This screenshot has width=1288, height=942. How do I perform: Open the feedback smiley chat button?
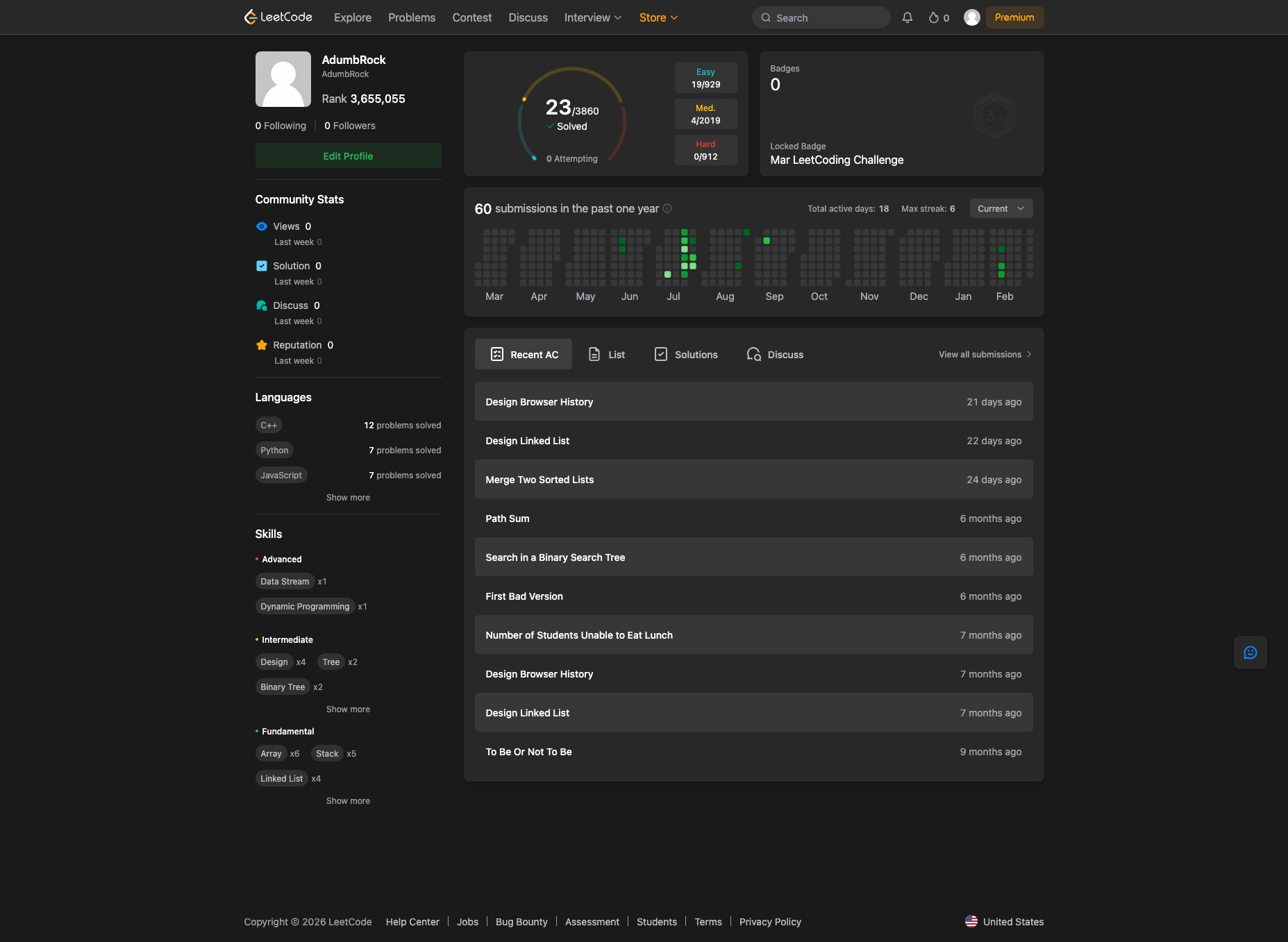(x=1251, y=653)
